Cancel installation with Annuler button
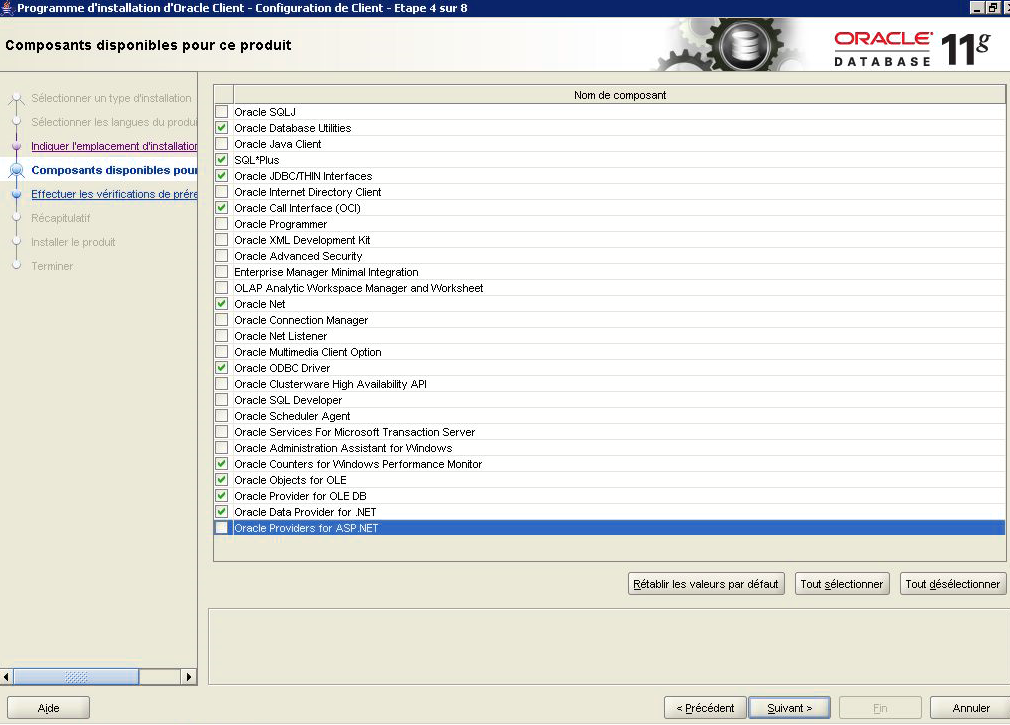The image size is (1010, 725). coord(971,708)
